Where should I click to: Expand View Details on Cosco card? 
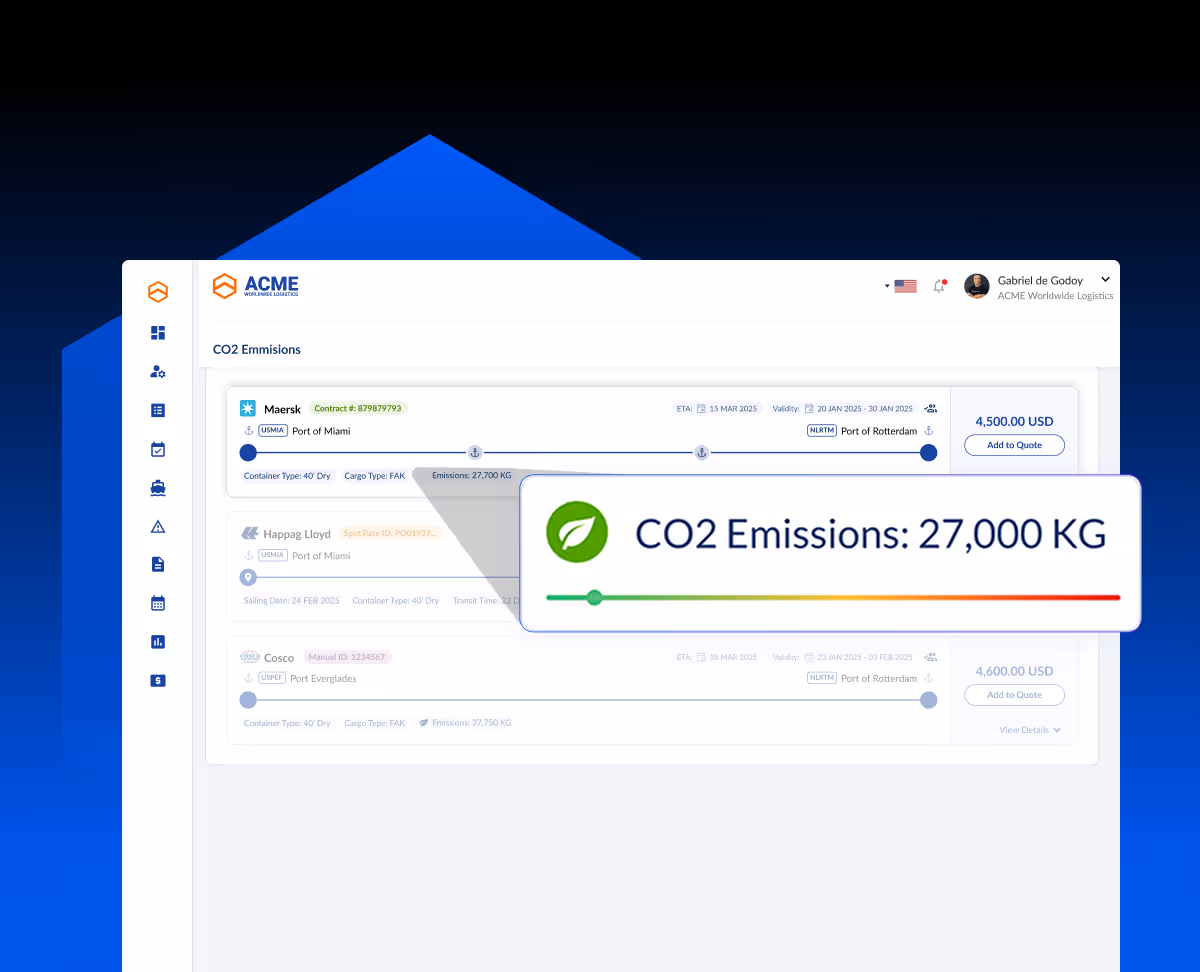(x=1030, y=730)
